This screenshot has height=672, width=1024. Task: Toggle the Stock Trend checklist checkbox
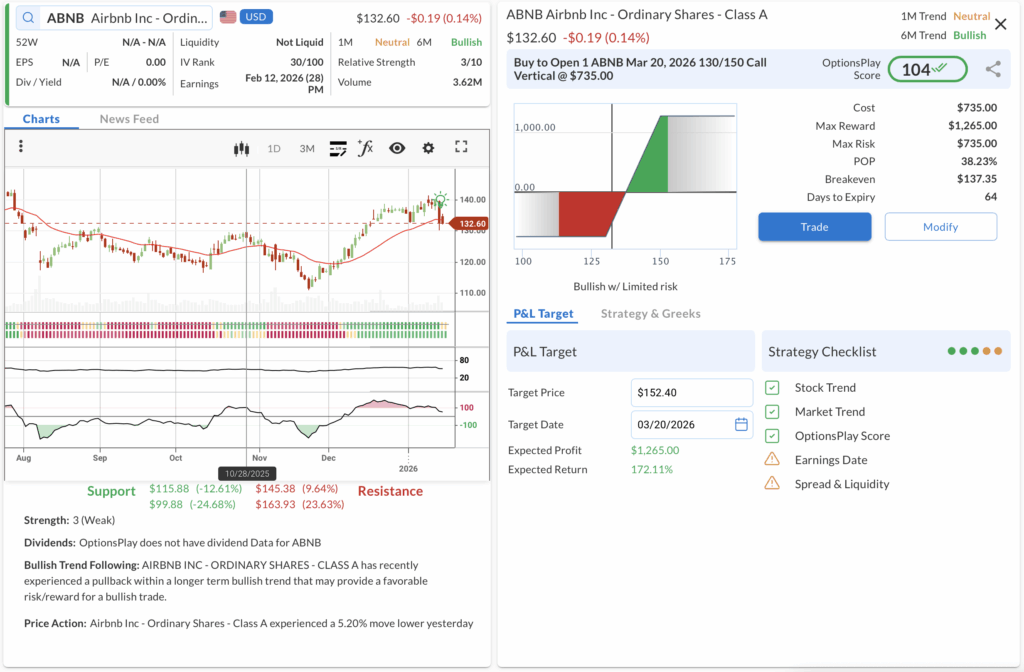tap(772, 388)
